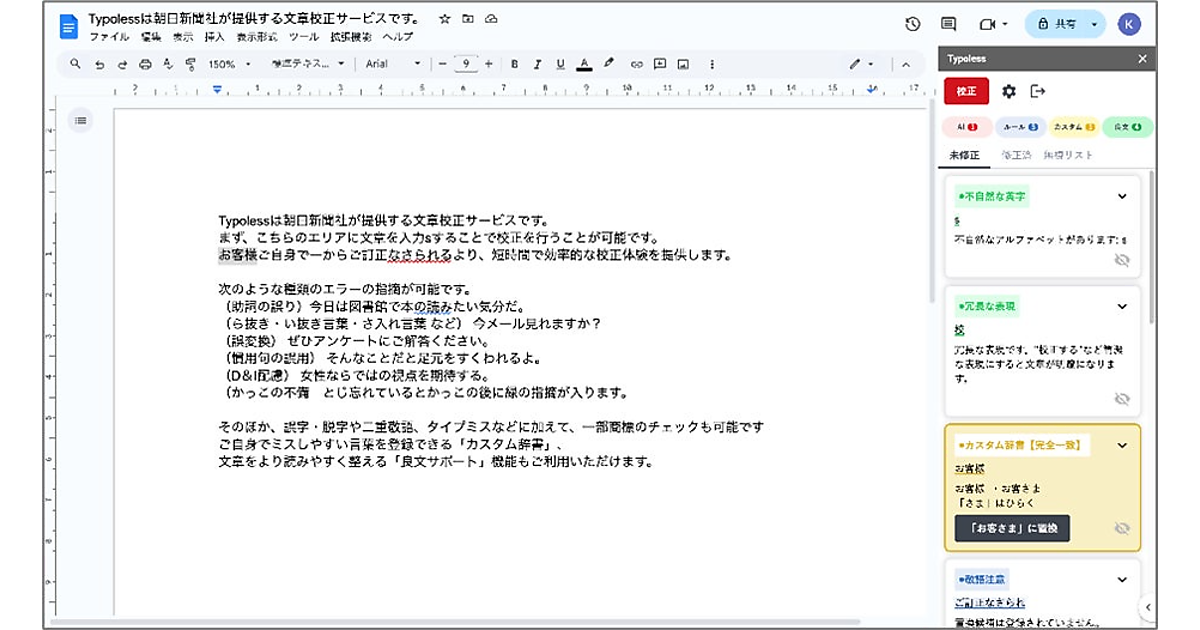
Task: Star this document
Action: click(444, 19)
